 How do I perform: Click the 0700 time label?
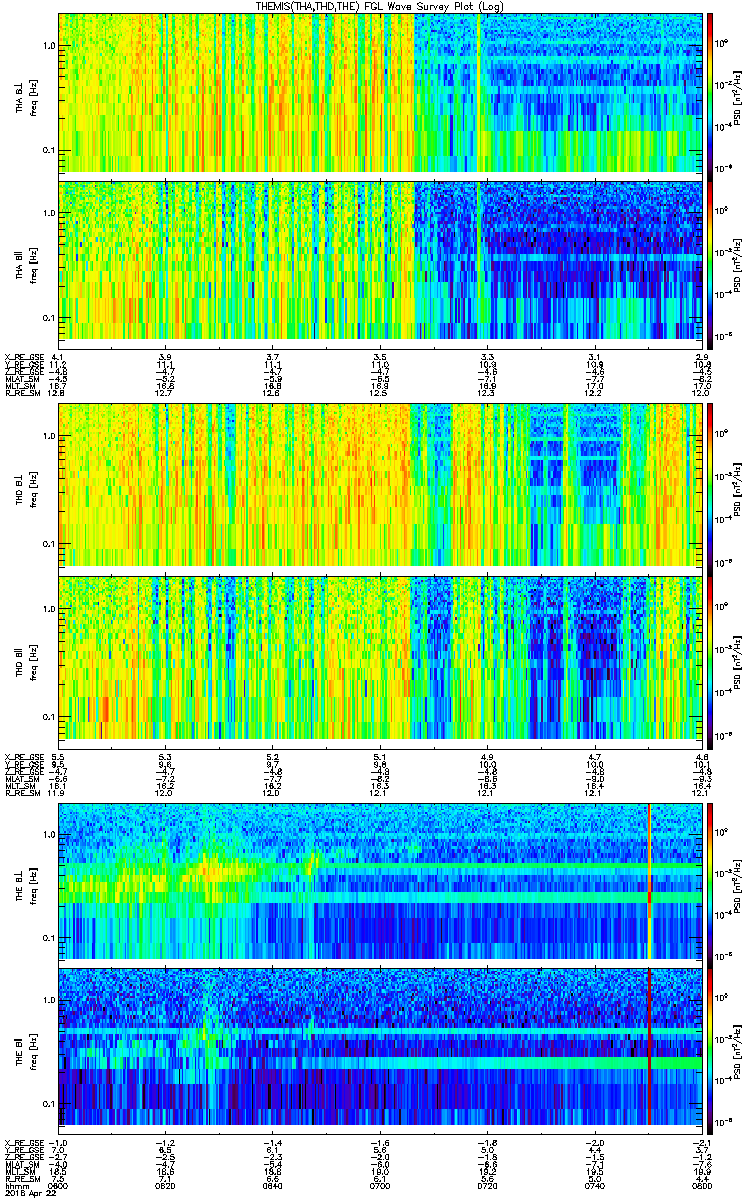coord(380,1185)
